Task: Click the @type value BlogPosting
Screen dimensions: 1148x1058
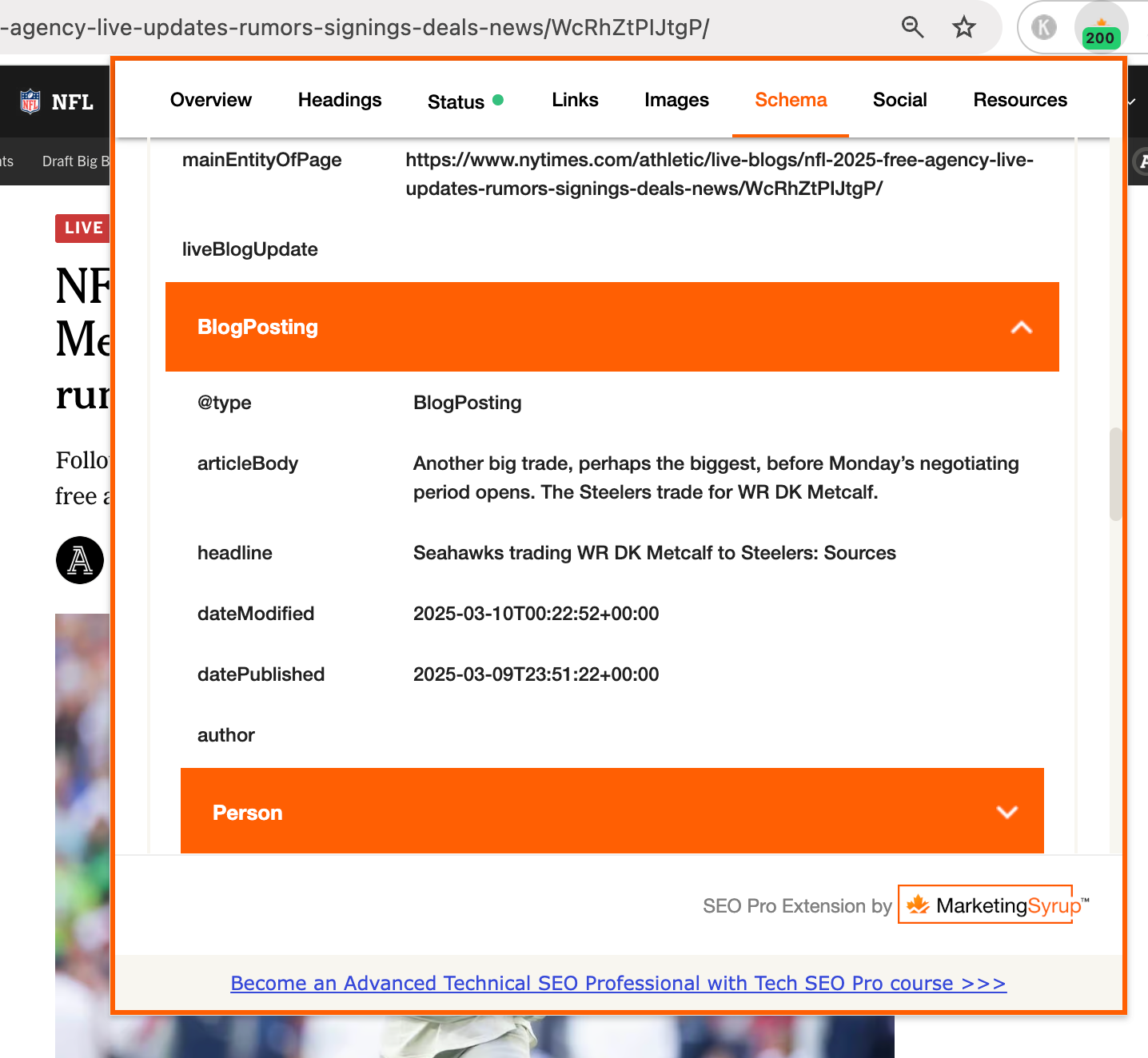Action: click(x=467, y=403)
